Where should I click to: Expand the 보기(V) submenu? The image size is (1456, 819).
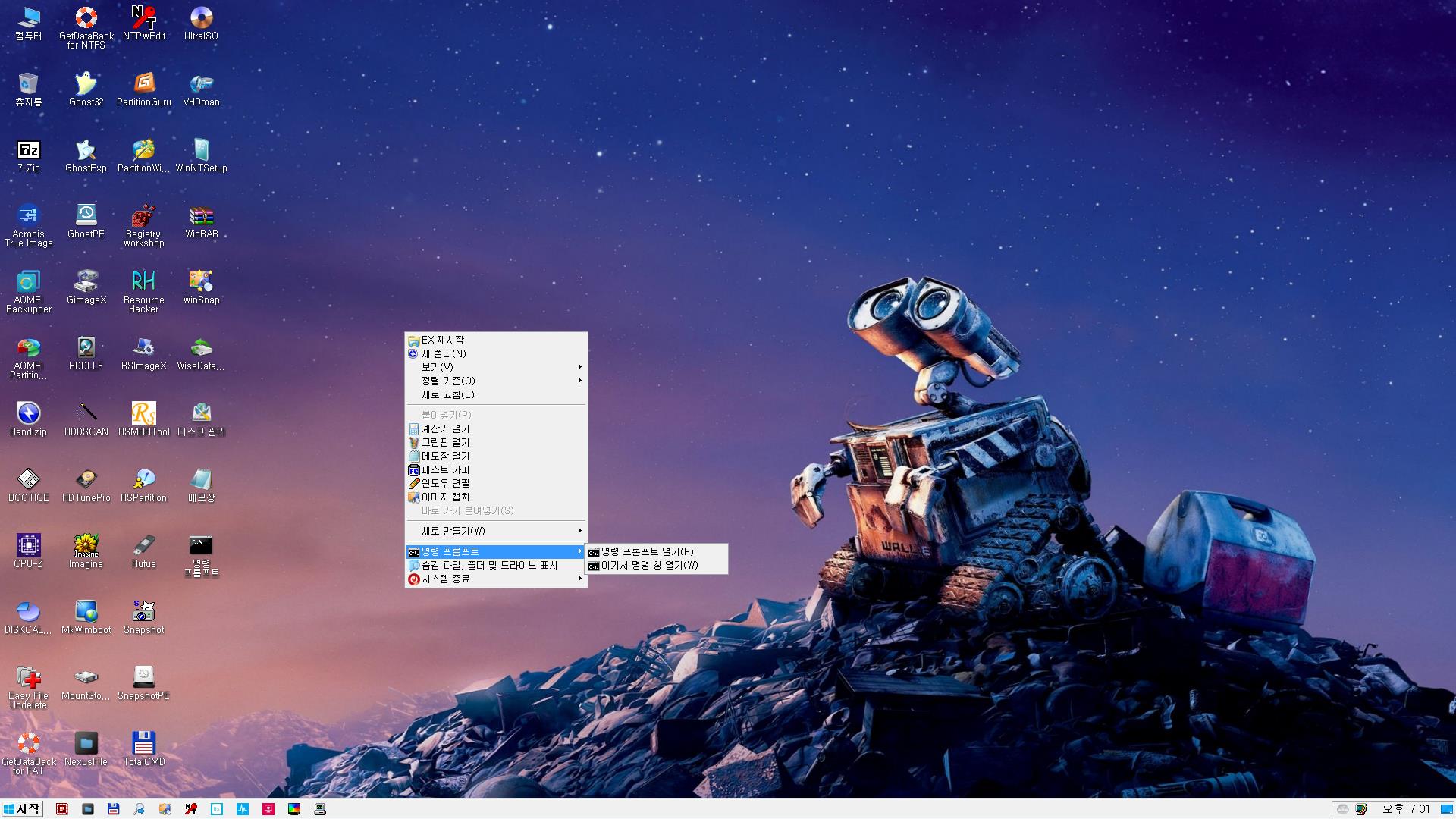point(496,367)
